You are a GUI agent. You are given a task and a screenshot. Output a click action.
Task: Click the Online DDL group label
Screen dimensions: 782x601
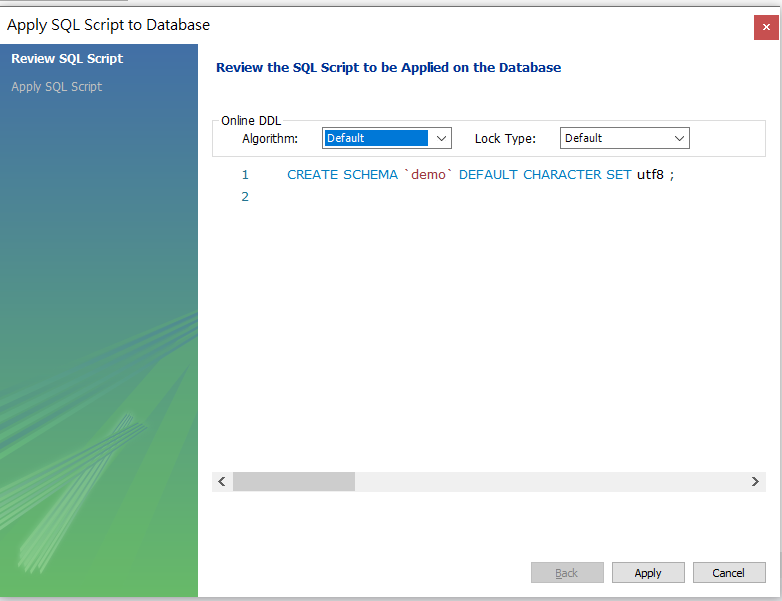[251, 121]
